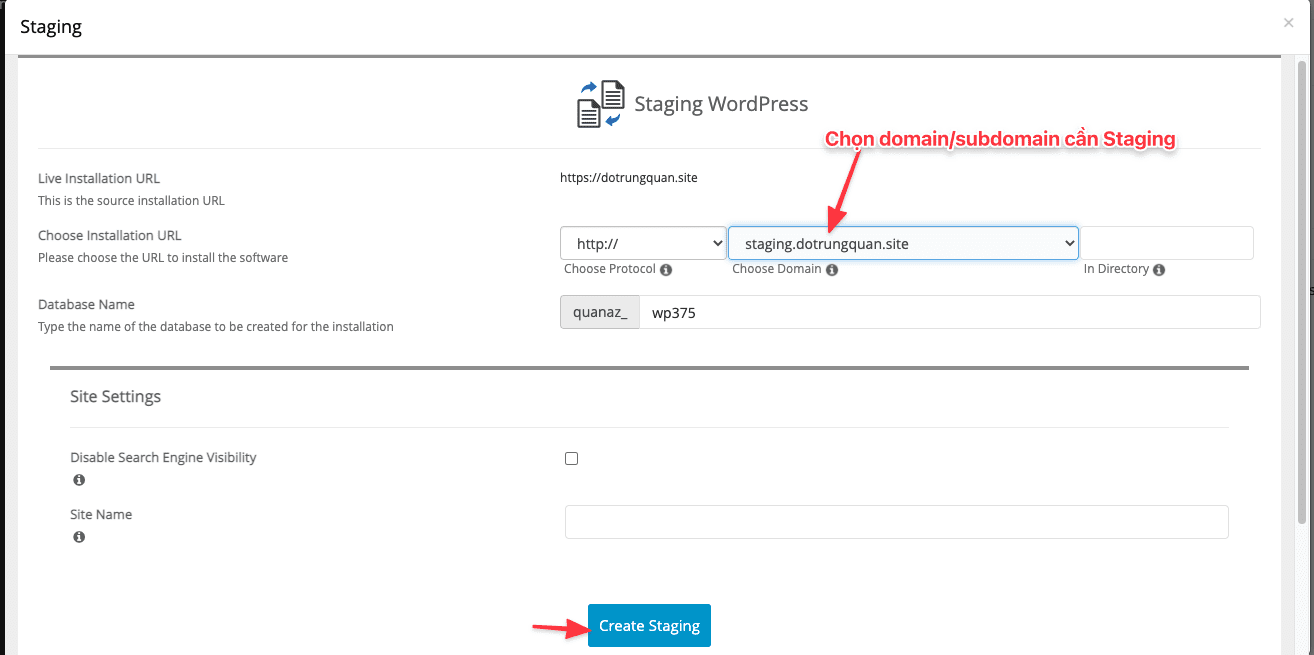Viewport: 1314px width, 655px height.
Task: Click the In Directory input field
Action: tap(1166, 242)
